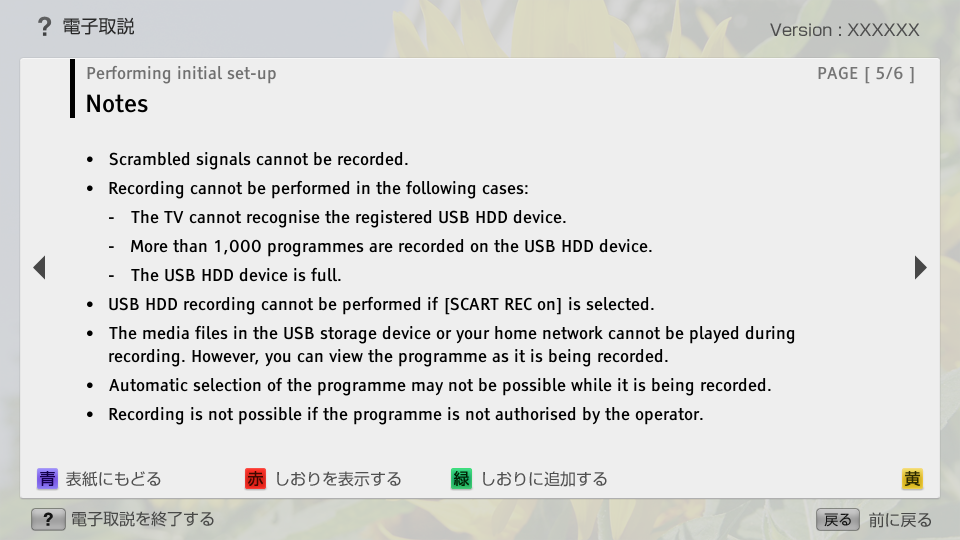
Task: Click the left arrow for previous page
Action: [x=39, y=268]
